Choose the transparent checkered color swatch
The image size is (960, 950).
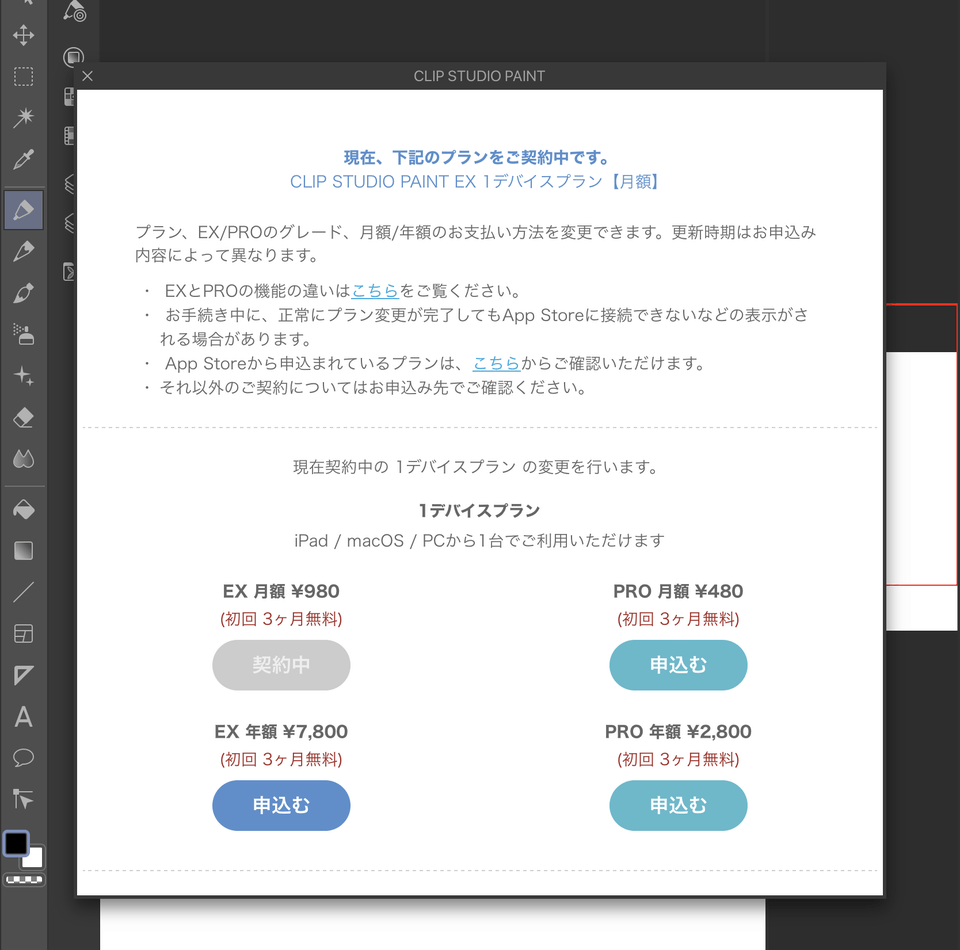coord(24,880)
